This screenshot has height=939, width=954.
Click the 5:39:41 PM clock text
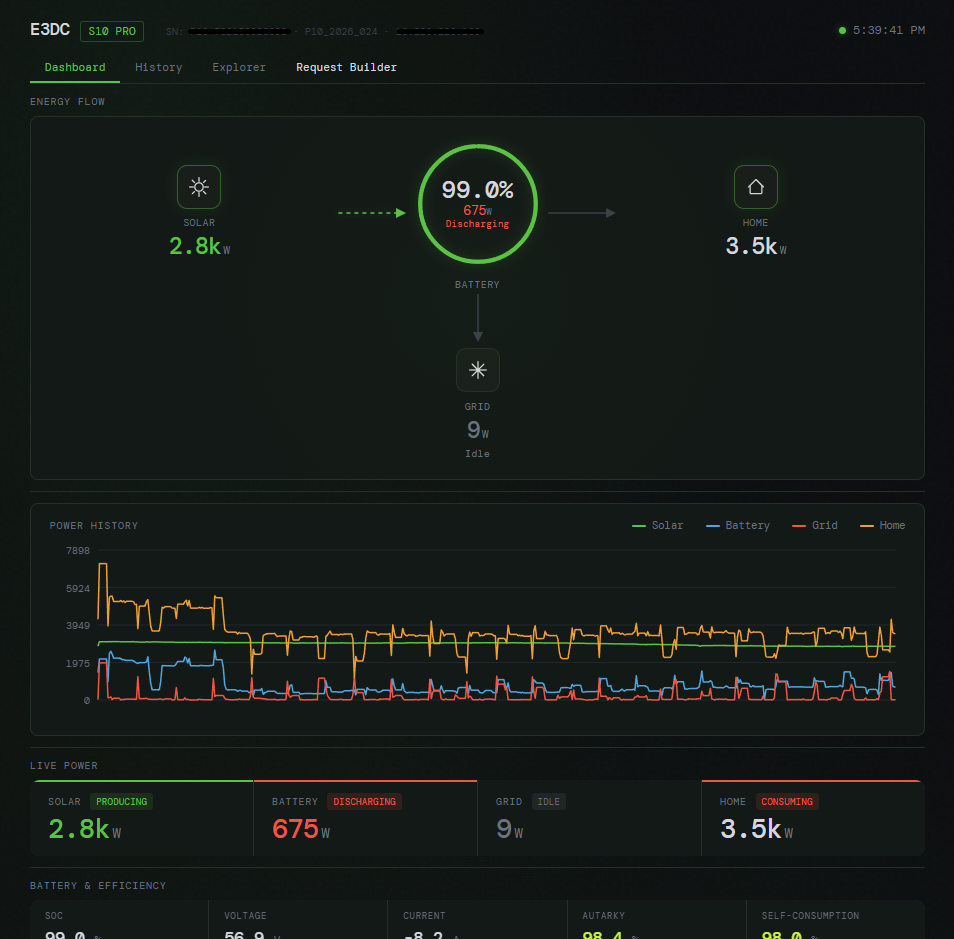888,30
